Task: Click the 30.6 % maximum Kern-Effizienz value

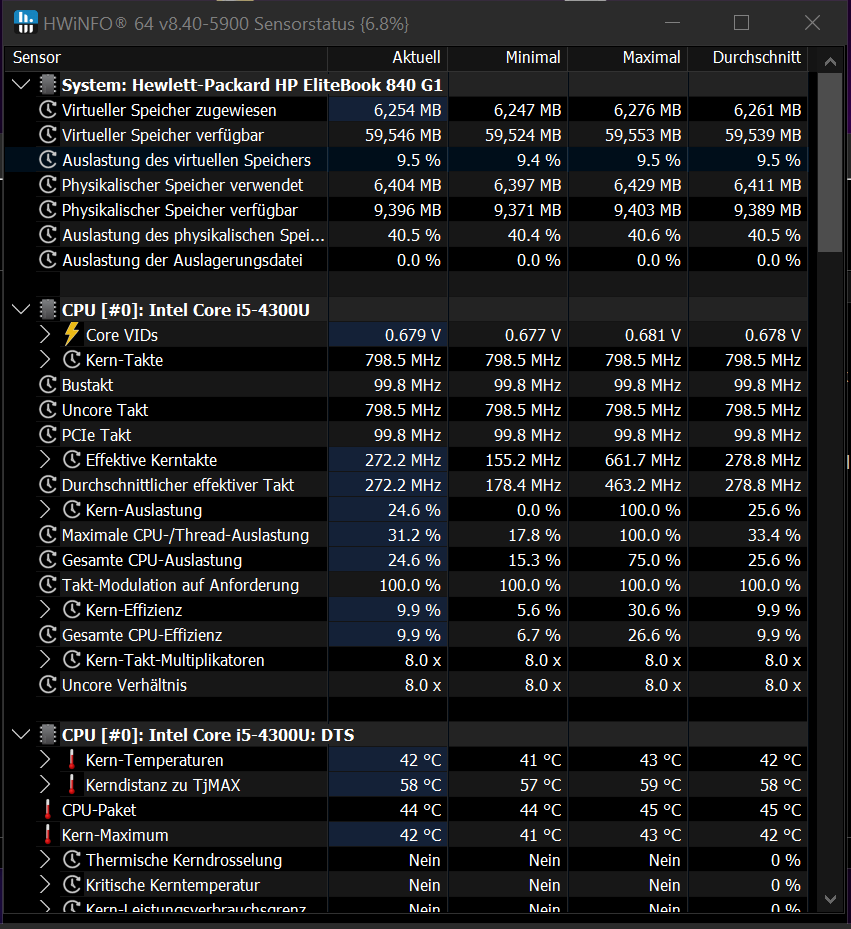Action: pyautogui.click(x=628, y=610)
